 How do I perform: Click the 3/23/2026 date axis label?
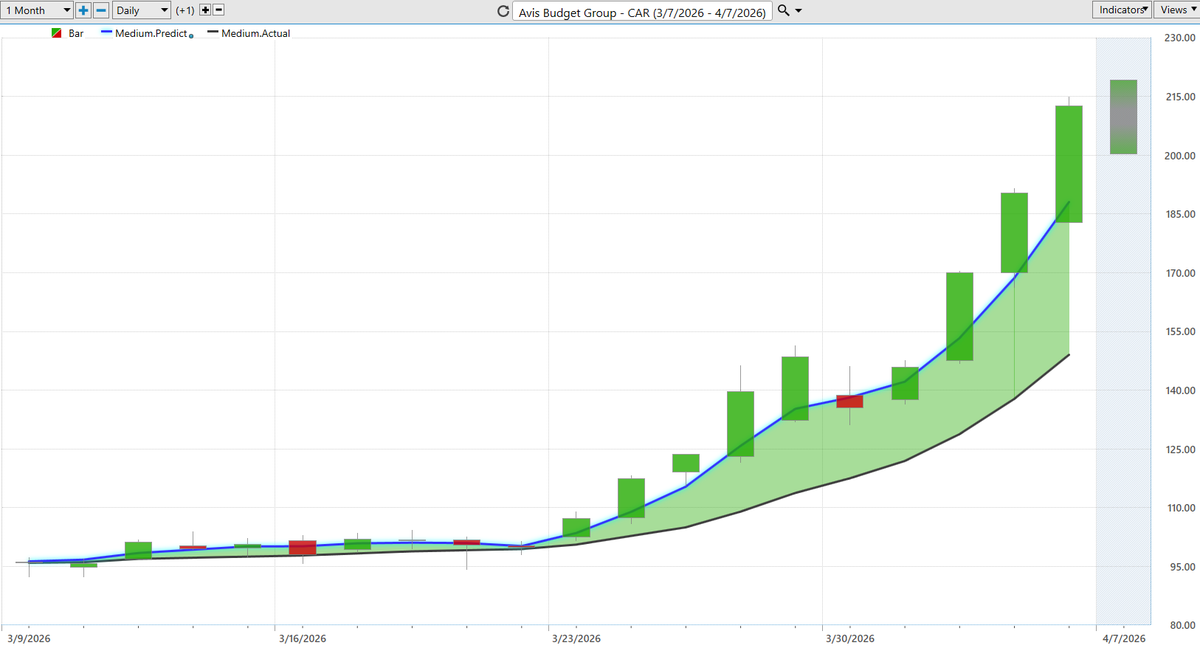coord(576,638)
